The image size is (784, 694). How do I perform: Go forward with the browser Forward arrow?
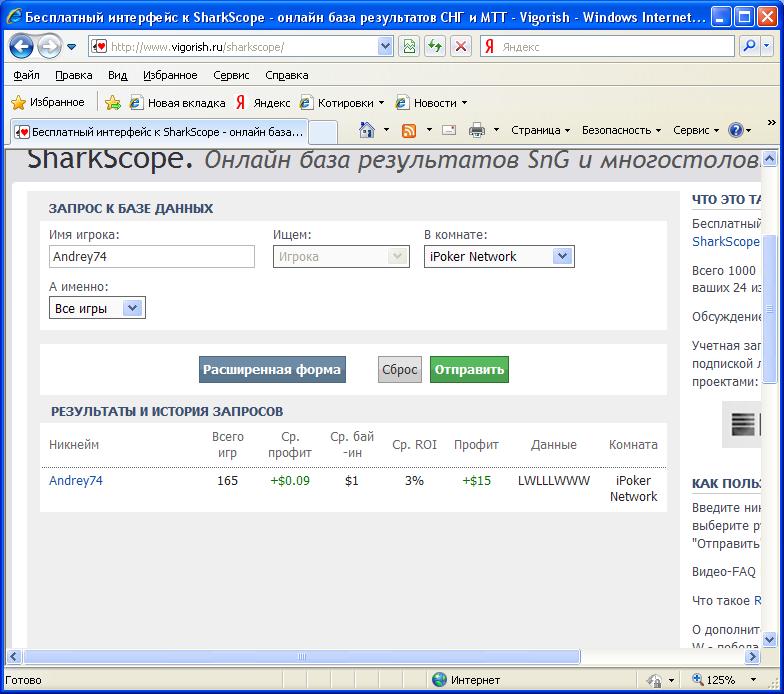tap(50, 47)
